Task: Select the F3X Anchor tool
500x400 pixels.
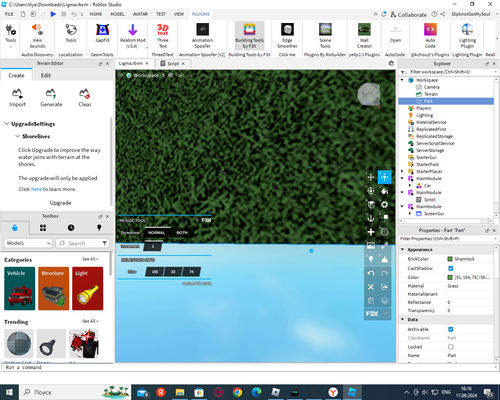Action: pos(371,218)
